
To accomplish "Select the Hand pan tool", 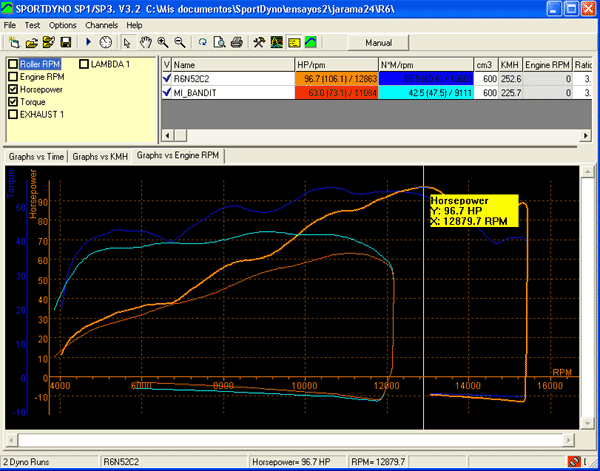I will tap(145, 42).
